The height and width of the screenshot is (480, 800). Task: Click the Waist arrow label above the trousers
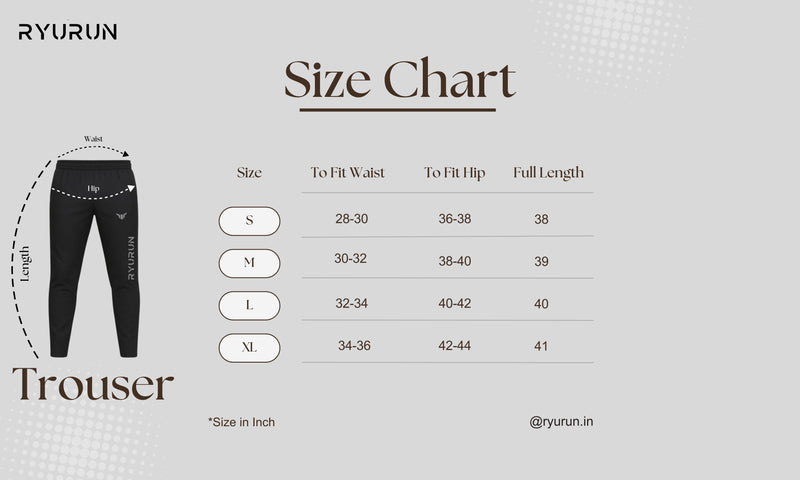click(93, 139)
